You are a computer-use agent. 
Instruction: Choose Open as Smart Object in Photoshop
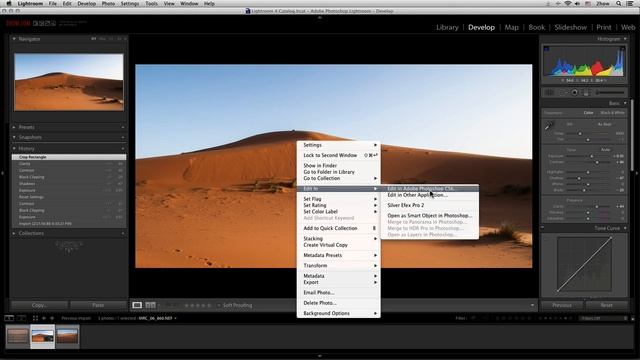(430, 216)
